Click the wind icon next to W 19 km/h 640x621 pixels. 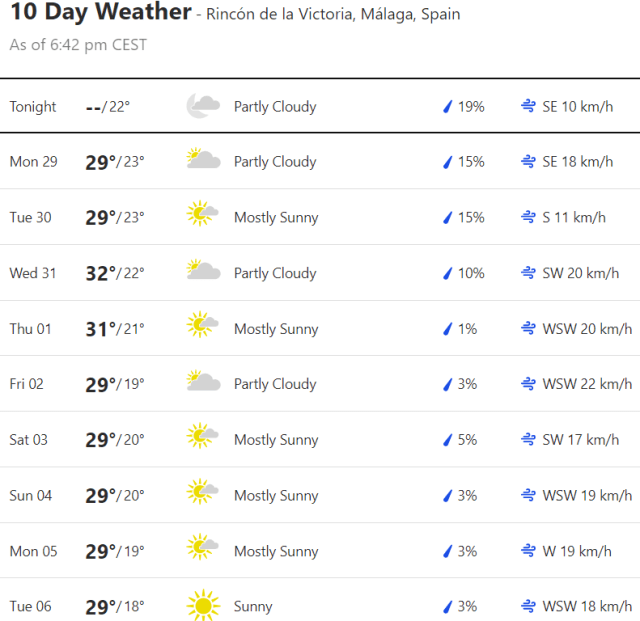click(x=528, y=551)
